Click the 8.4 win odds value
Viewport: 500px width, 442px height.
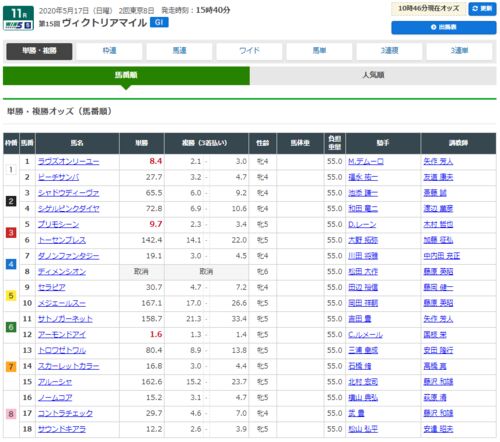point(156,161)
